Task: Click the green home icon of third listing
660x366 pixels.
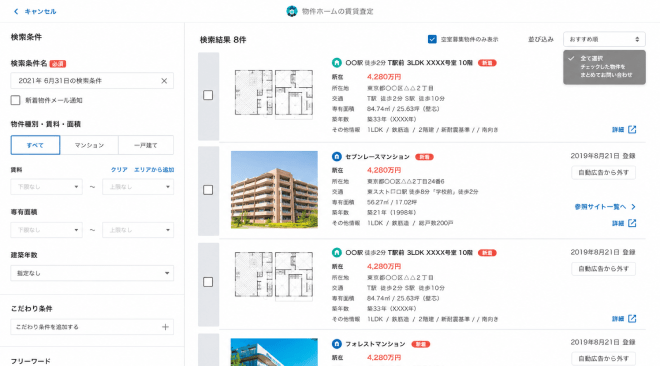Action: (x=336, y=252)
